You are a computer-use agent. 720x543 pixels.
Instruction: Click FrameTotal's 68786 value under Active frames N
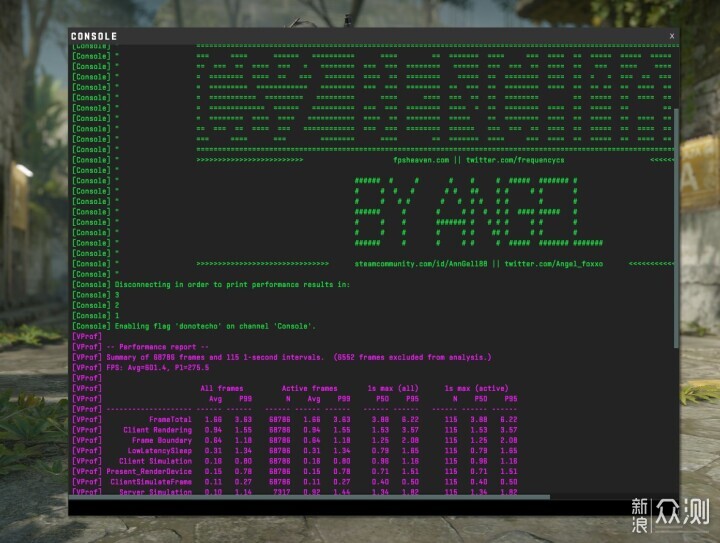coord(279,420)
